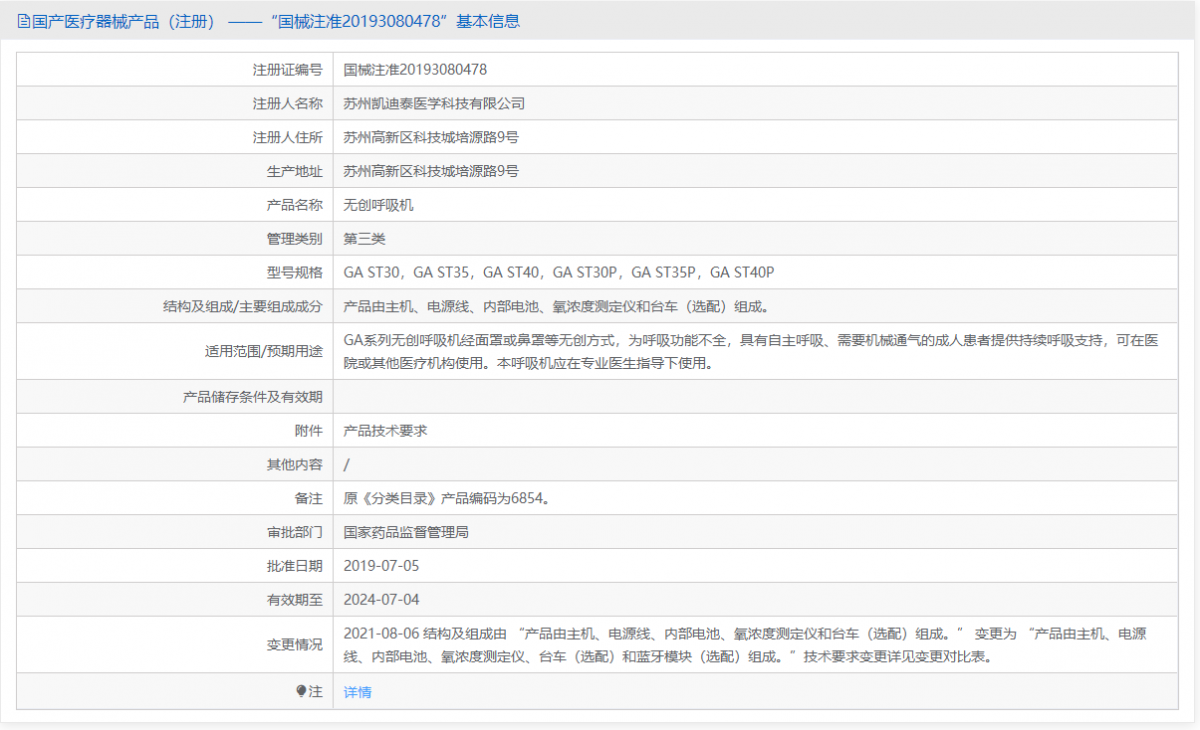Click the document icon beside the page title
This screenshot has width=1200, height=730.
(x=25, y=21)
